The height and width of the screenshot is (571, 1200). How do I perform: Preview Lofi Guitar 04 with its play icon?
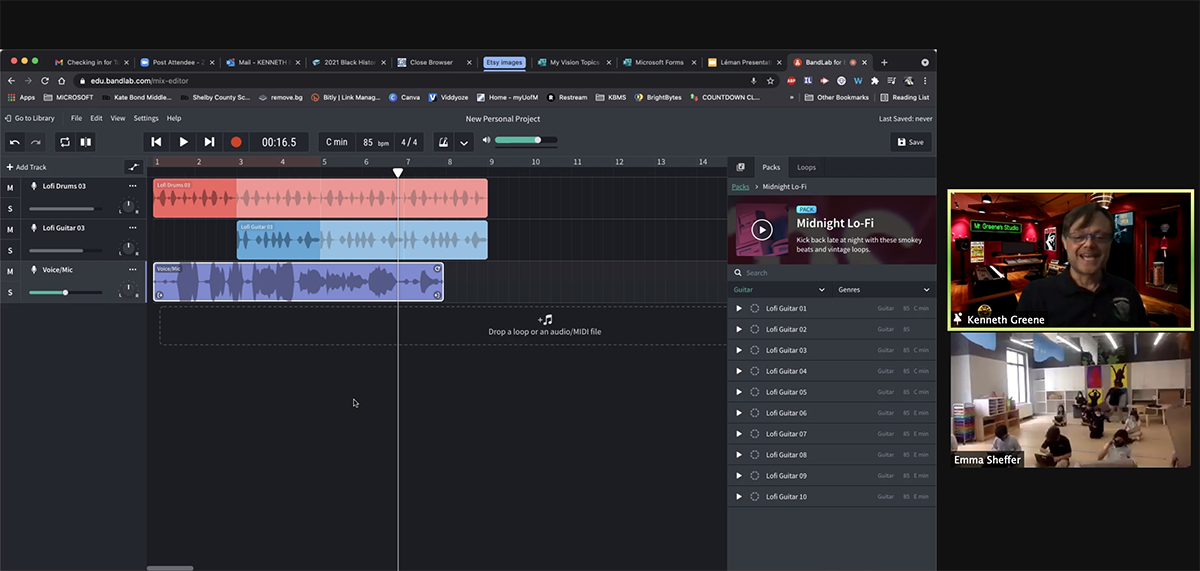(x=739, y=371)
